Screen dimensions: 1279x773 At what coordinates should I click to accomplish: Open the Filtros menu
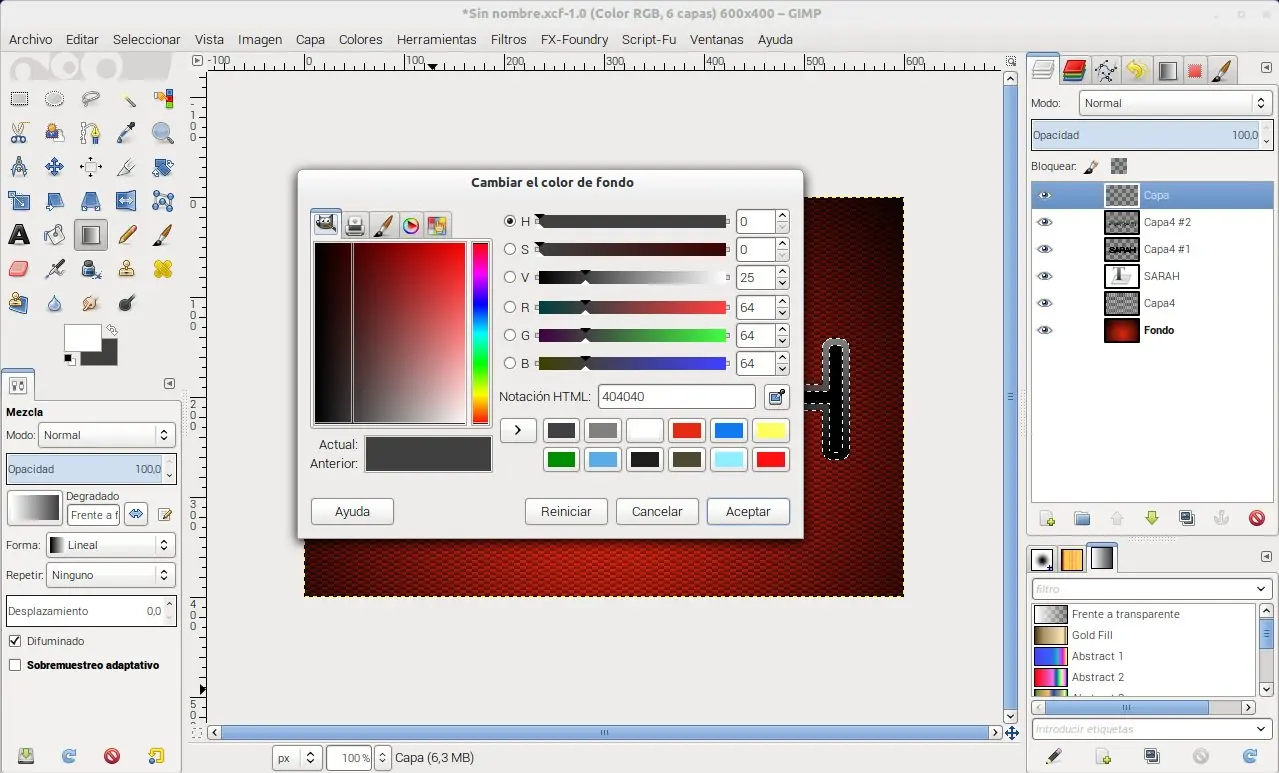(x=509, y=40)
